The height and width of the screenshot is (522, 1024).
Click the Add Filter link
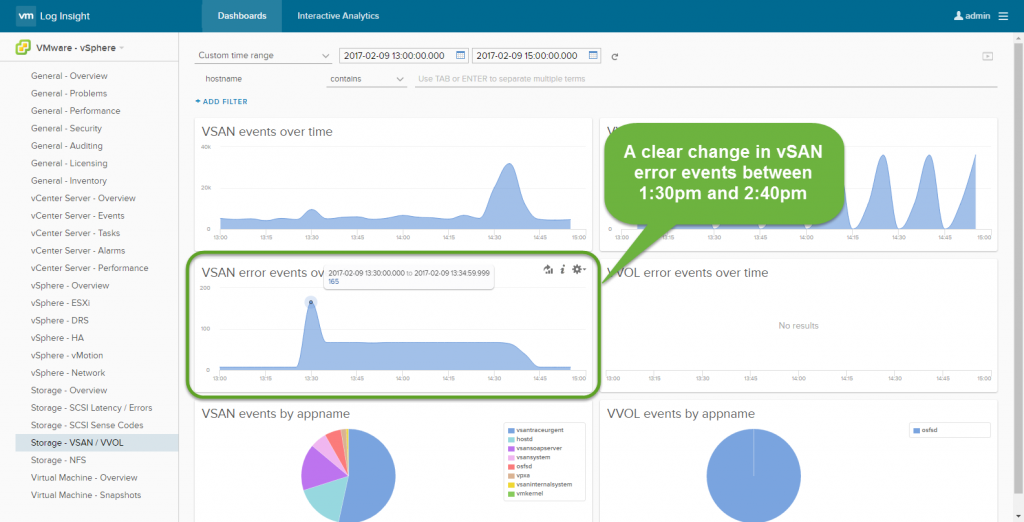222,101
